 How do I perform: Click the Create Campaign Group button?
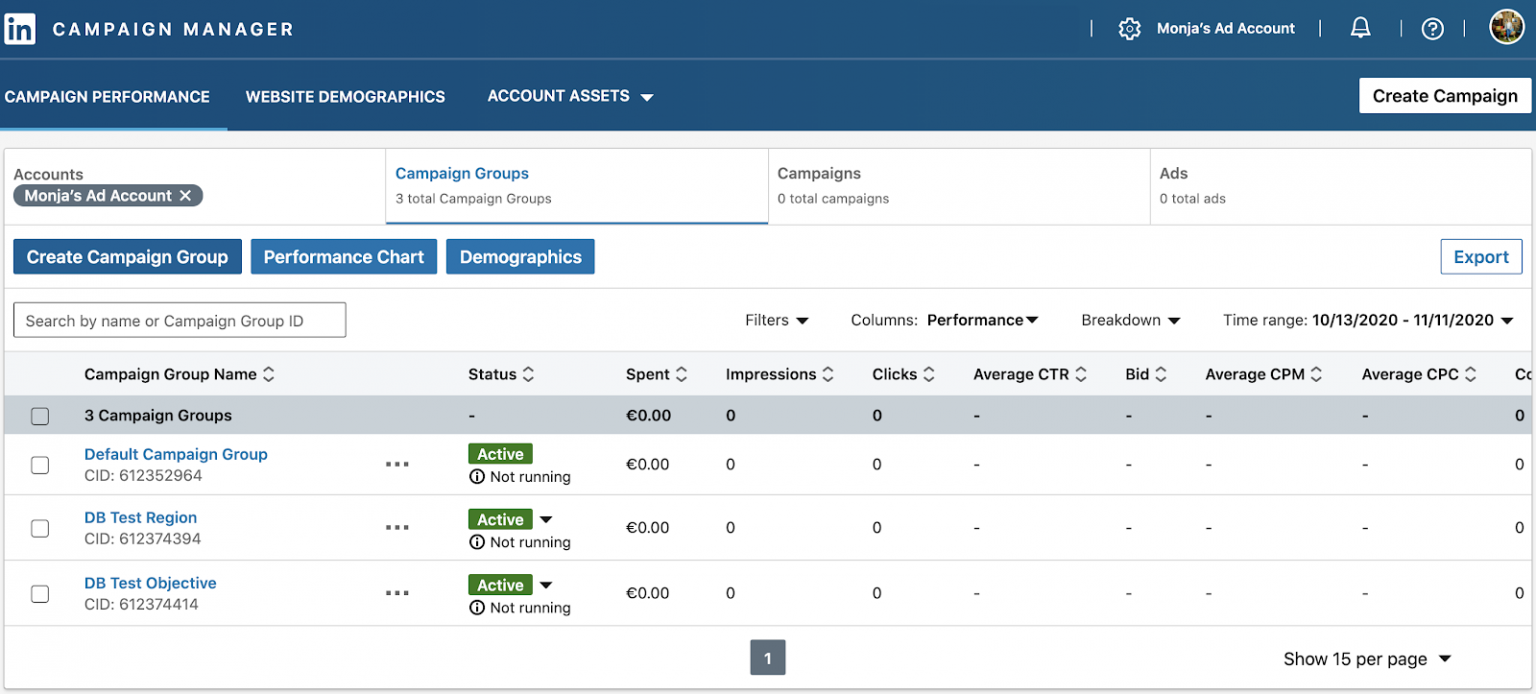pyautogui.click(x=127, y=256)
